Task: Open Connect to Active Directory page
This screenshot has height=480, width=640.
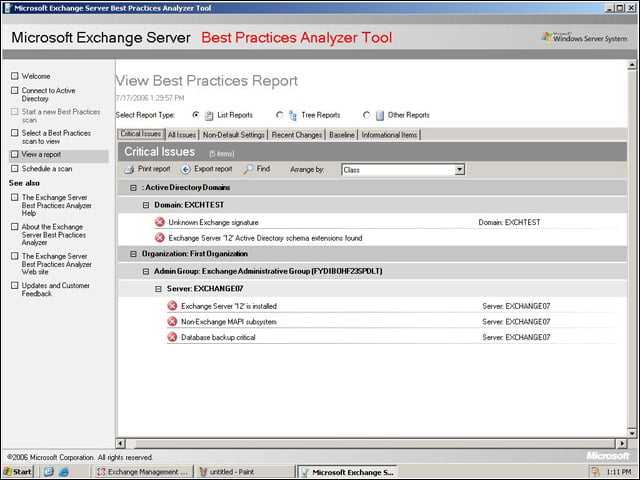Action: [x=48, y=94]
